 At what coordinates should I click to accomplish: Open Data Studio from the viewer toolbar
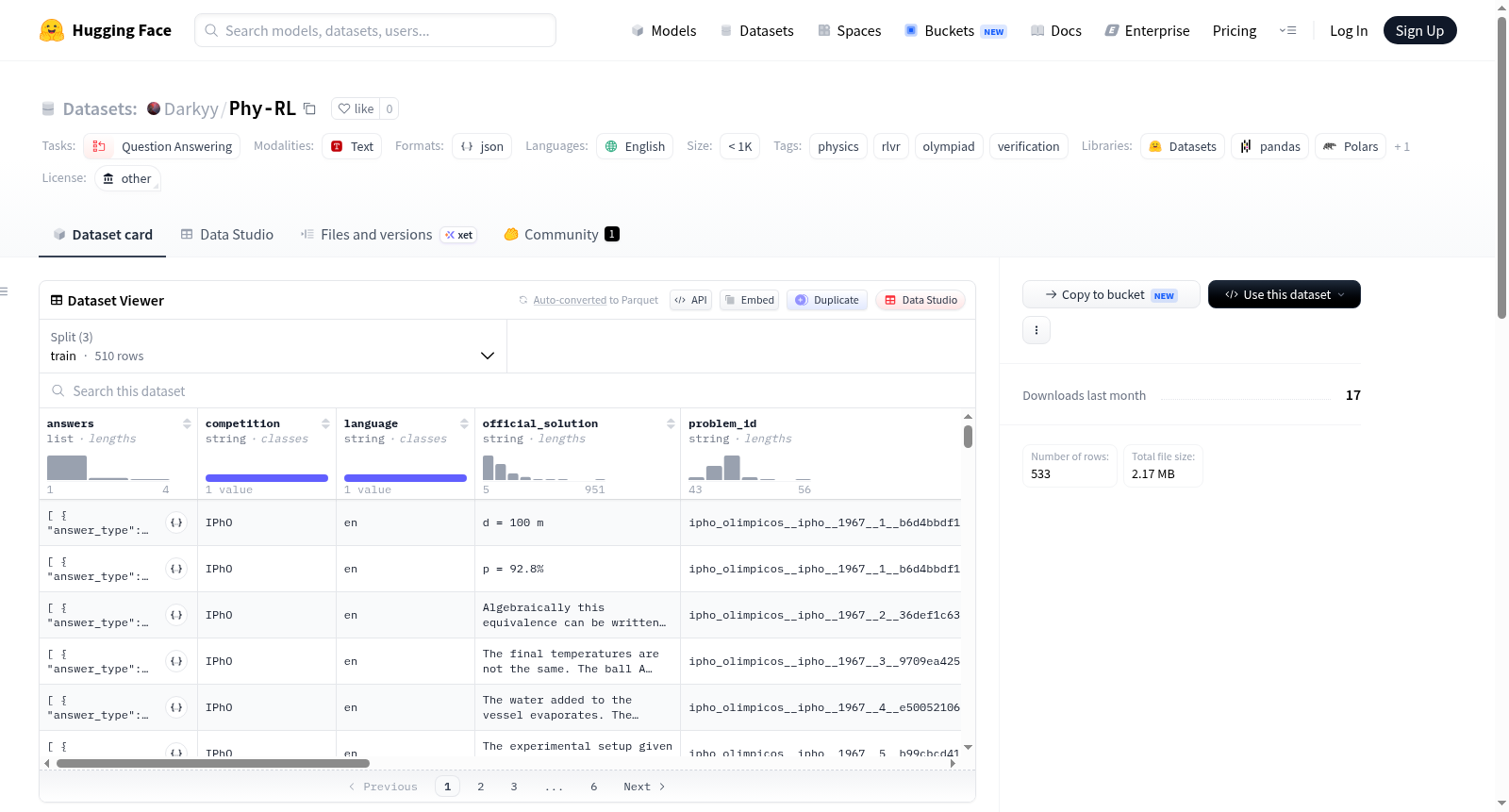pyautogui.click(x=920, y=300)
